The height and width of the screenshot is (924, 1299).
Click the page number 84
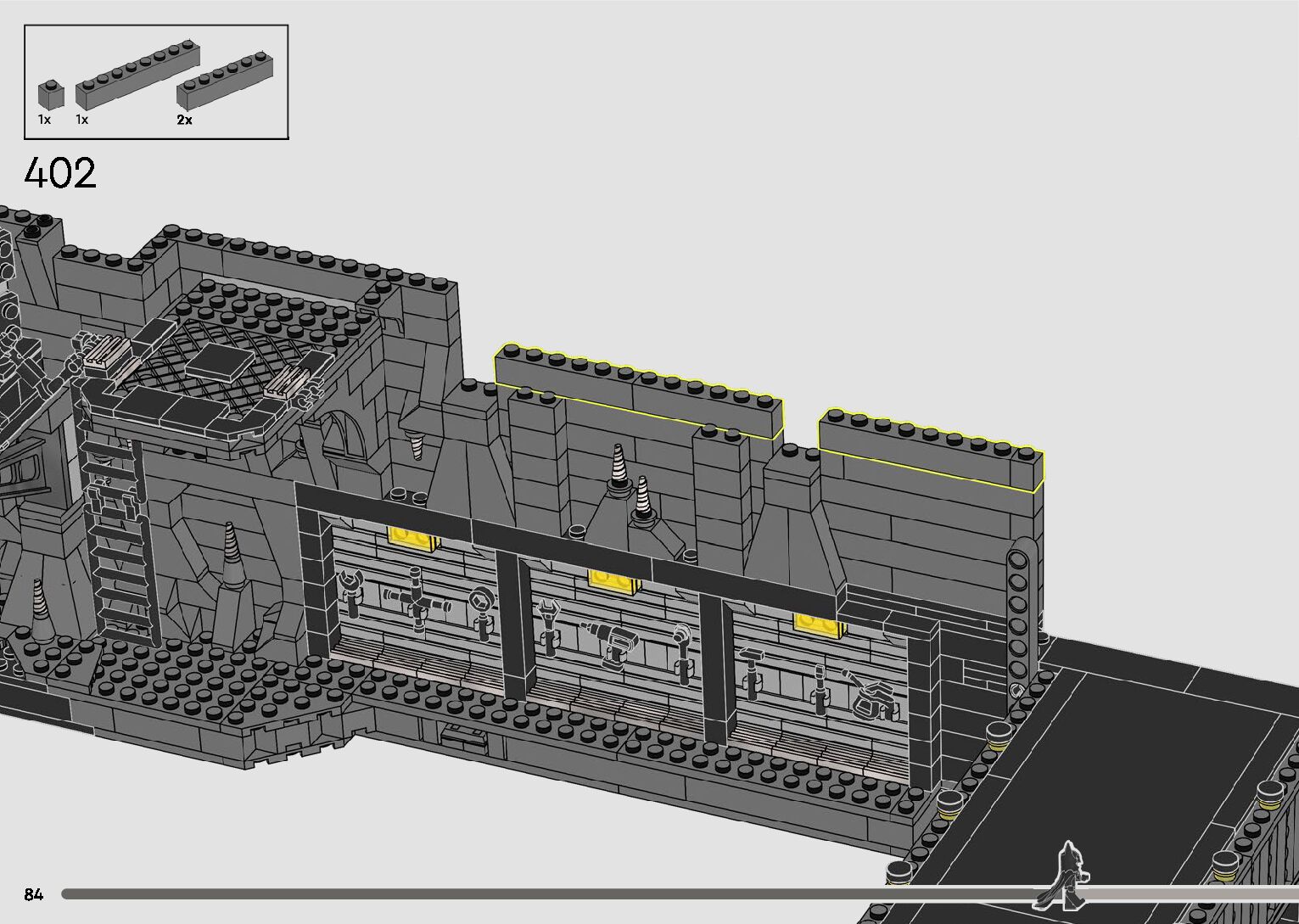pos(34,894)
